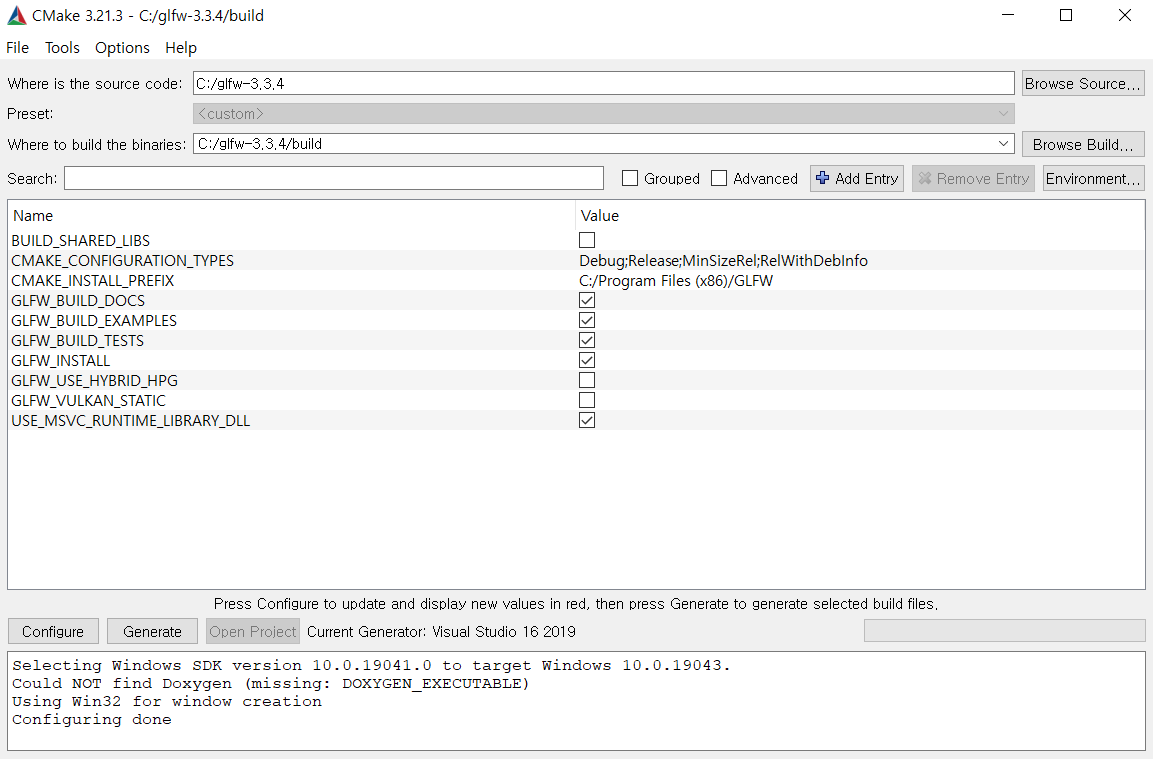Image resolution: width=1153 pixels, height=759 pixels.
Task: Enable the Advanced checkbox
Action: (719, 178)
